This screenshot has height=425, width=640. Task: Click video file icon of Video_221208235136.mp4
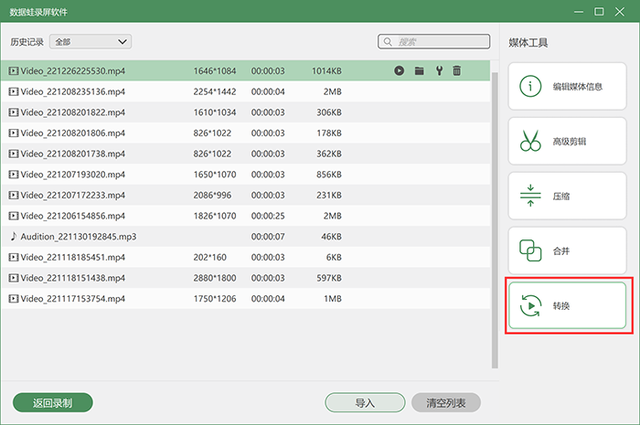(x=13, y=91)
